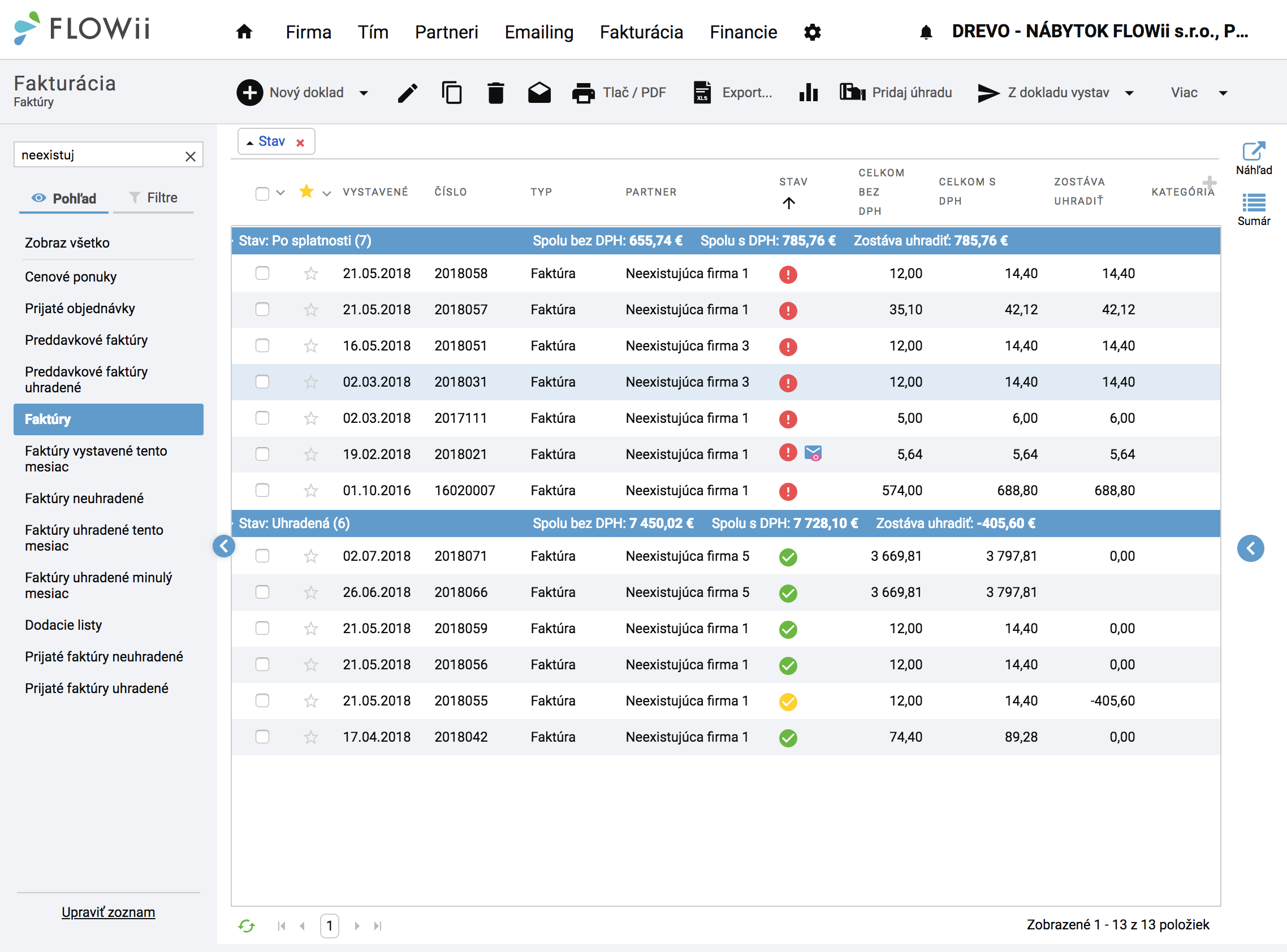Collapse the left sidebar arrow

click(x=223, y=546)
